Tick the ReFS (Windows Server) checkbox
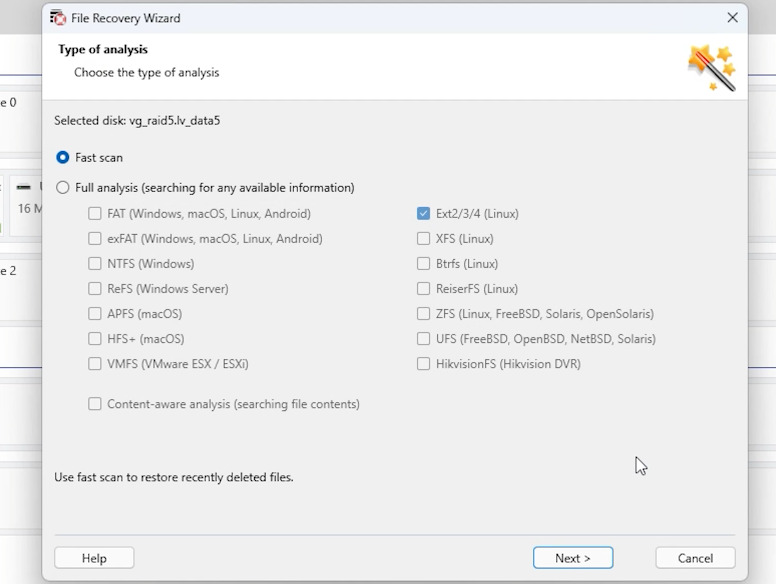Viewport: 776px width, 584px height. pyautogui.click(x=95, y=289)
